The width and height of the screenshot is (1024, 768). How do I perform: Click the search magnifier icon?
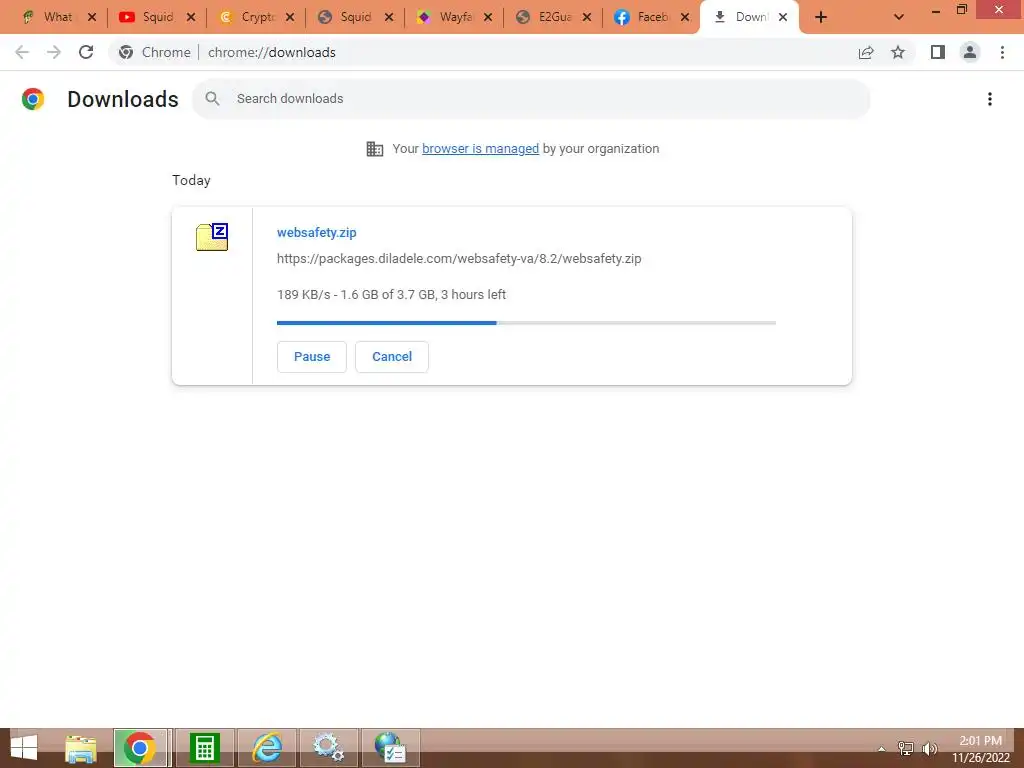click(212, 99)
